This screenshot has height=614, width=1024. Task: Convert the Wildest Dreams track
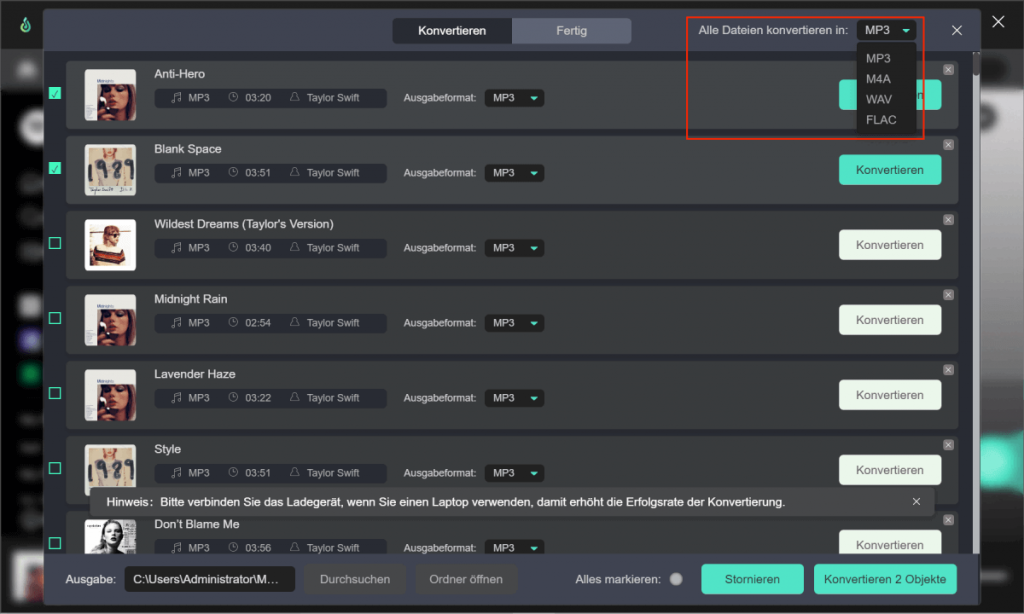889,245
